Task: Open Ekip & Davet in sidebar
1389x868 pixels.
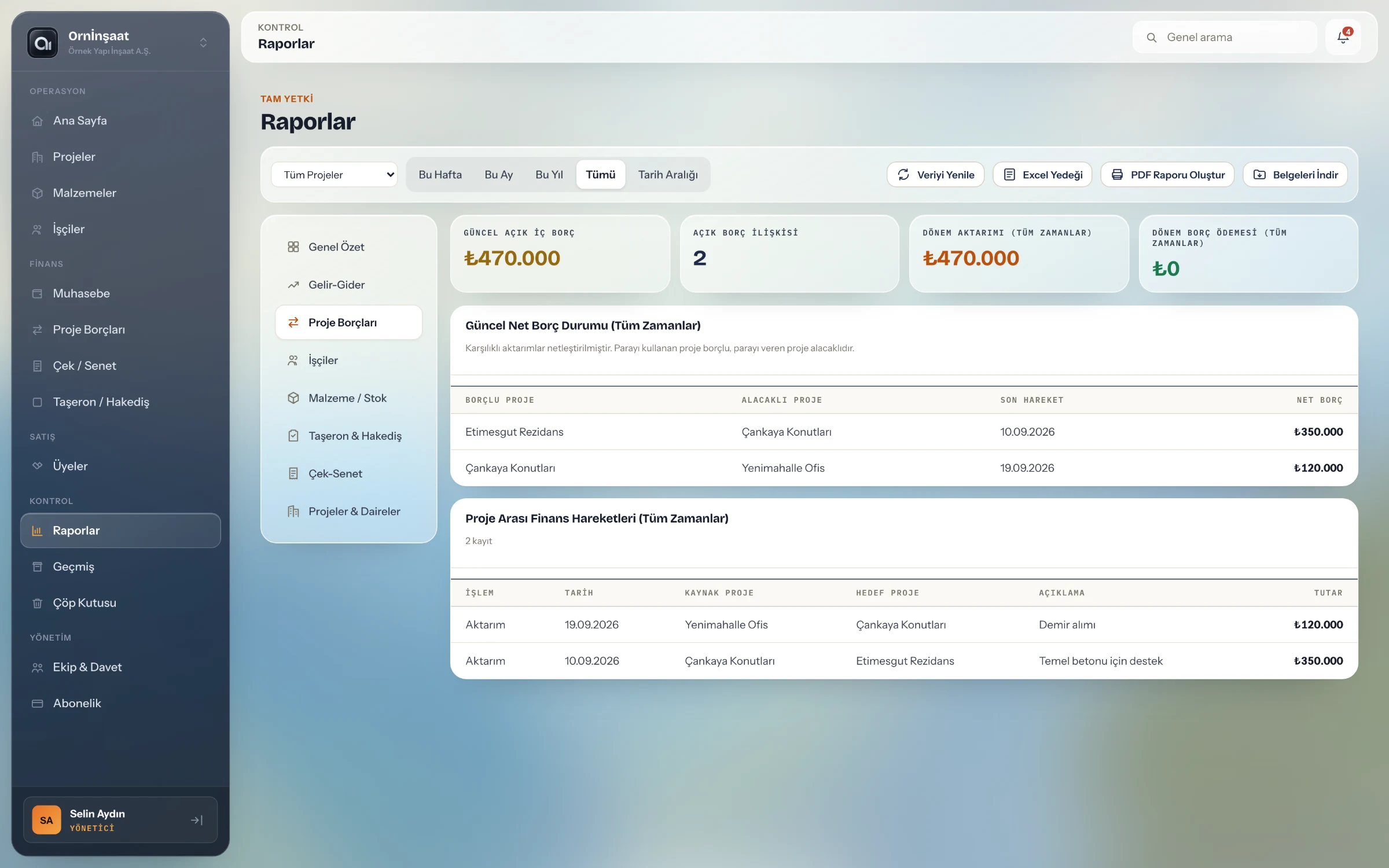Action: [120, 667]
